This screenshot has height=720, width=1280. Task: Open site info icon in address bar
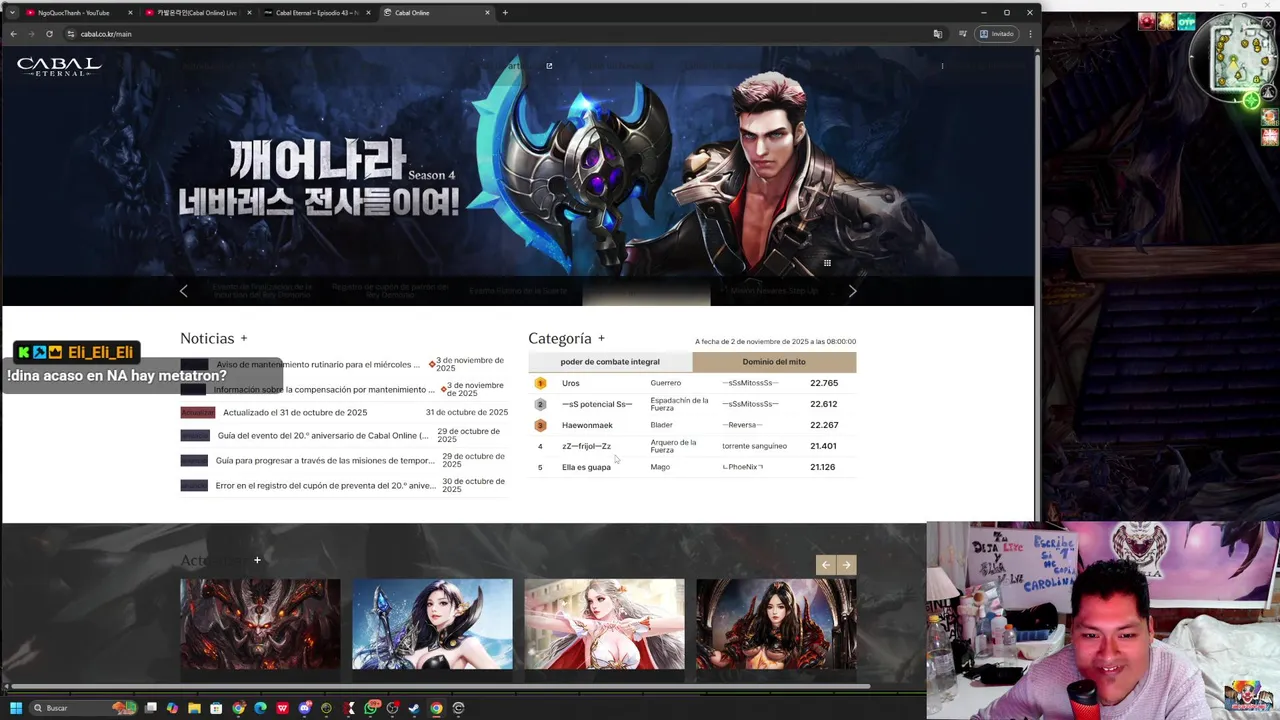coord(71,34)
